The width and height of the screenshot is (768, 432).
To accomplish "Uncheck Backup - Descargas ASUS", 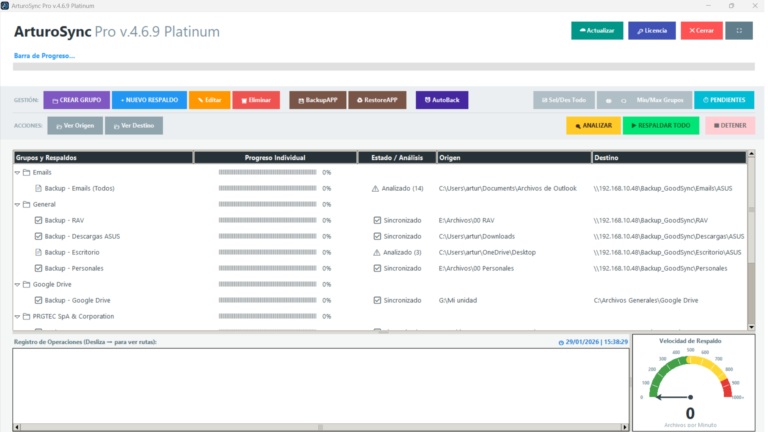I will [x=39, y=236].
